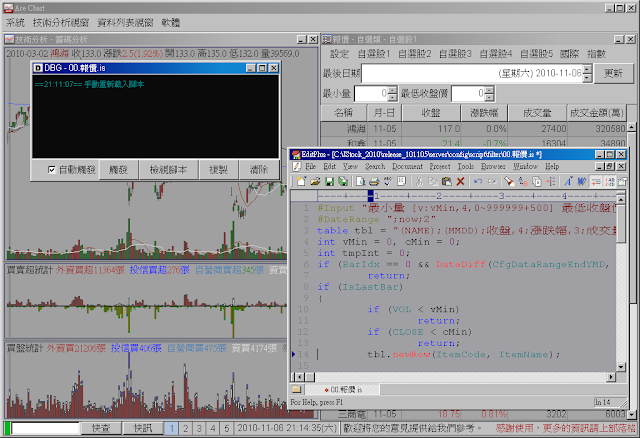Viewport: 640px width, 438px height.
Task: Toggle line numbers icon in EditPlus toolbar
Action: pos(610,181)
